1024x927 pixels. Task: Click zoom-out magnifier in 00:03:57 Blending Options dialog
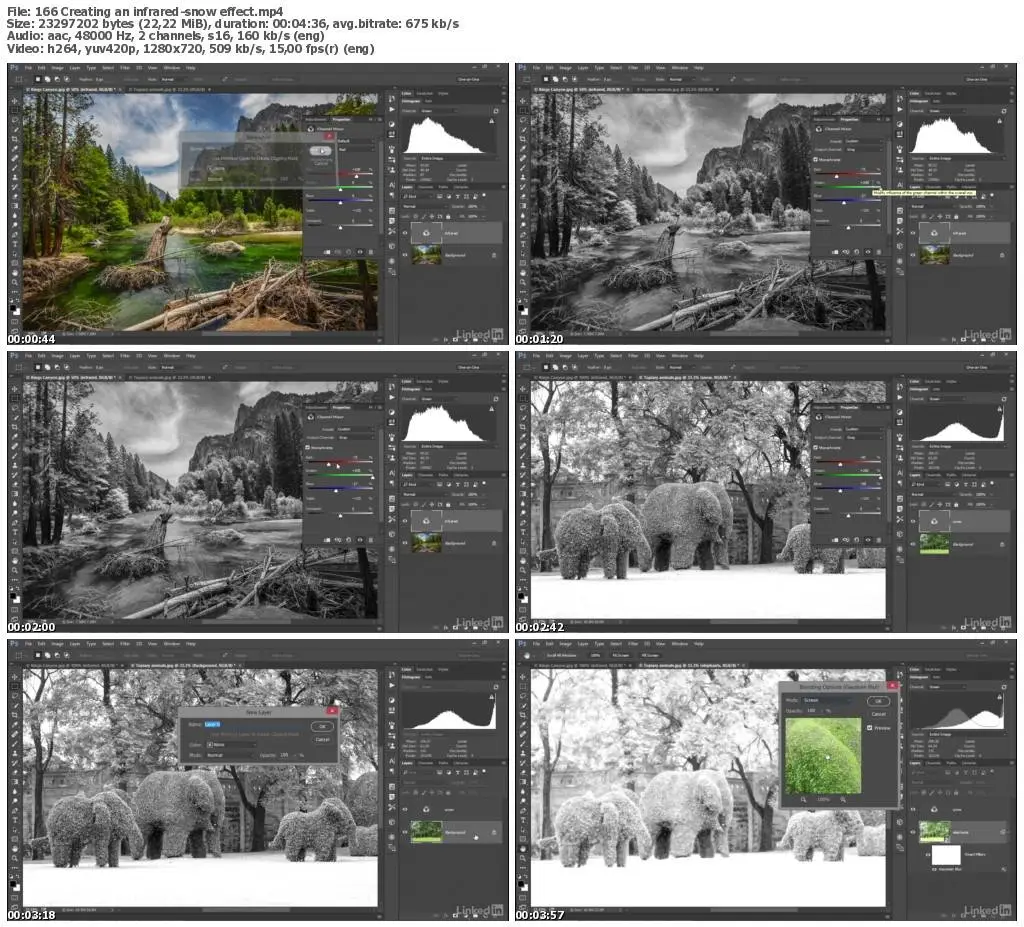coord(803,800)
